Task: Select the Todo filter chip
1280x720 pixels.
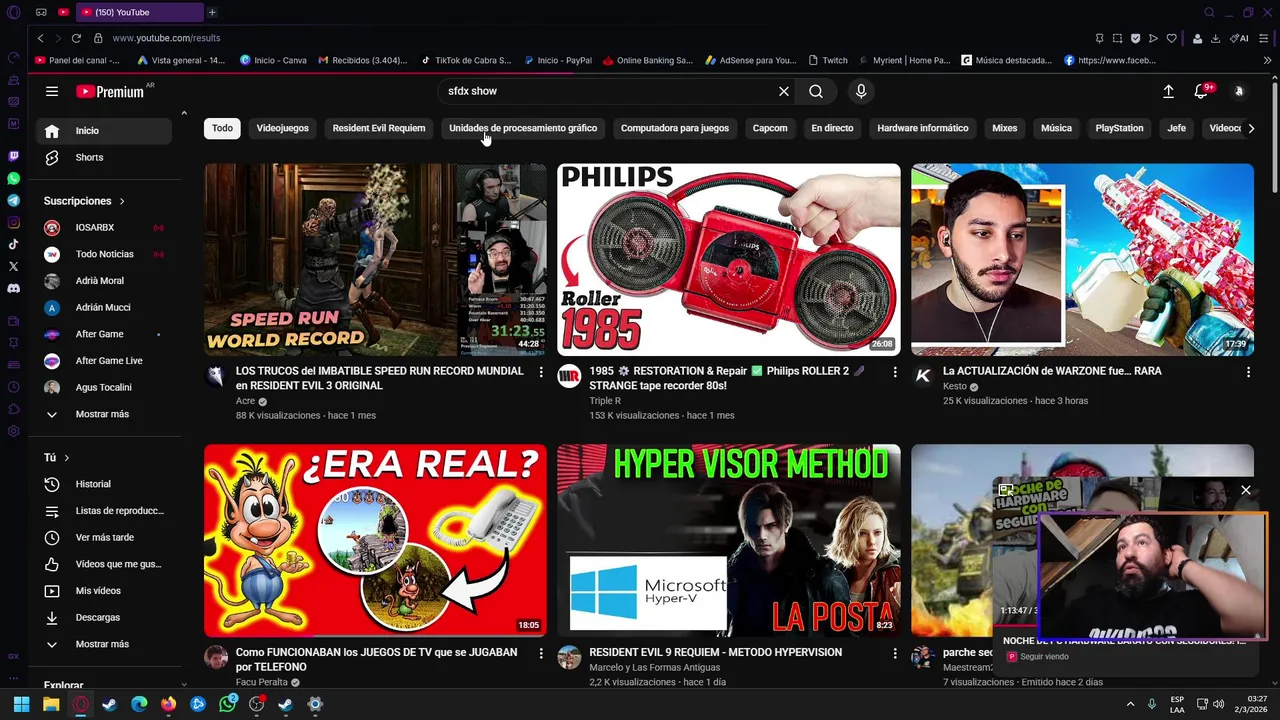Action: point(222,128)
